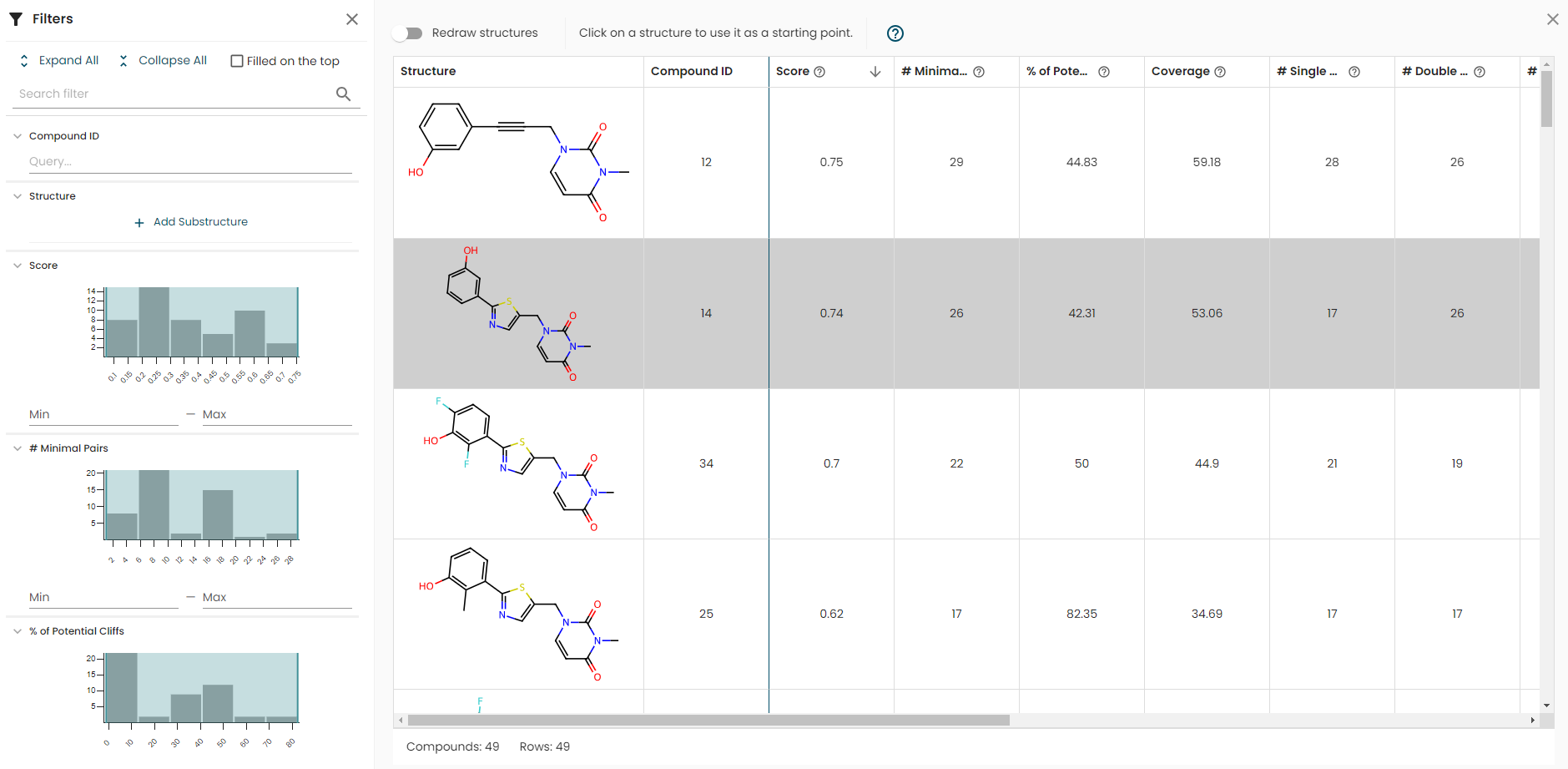Click the # Minimal Pairs column info icon
Viewport: 1568px width, 769px height.
click(x=979, y=72)
